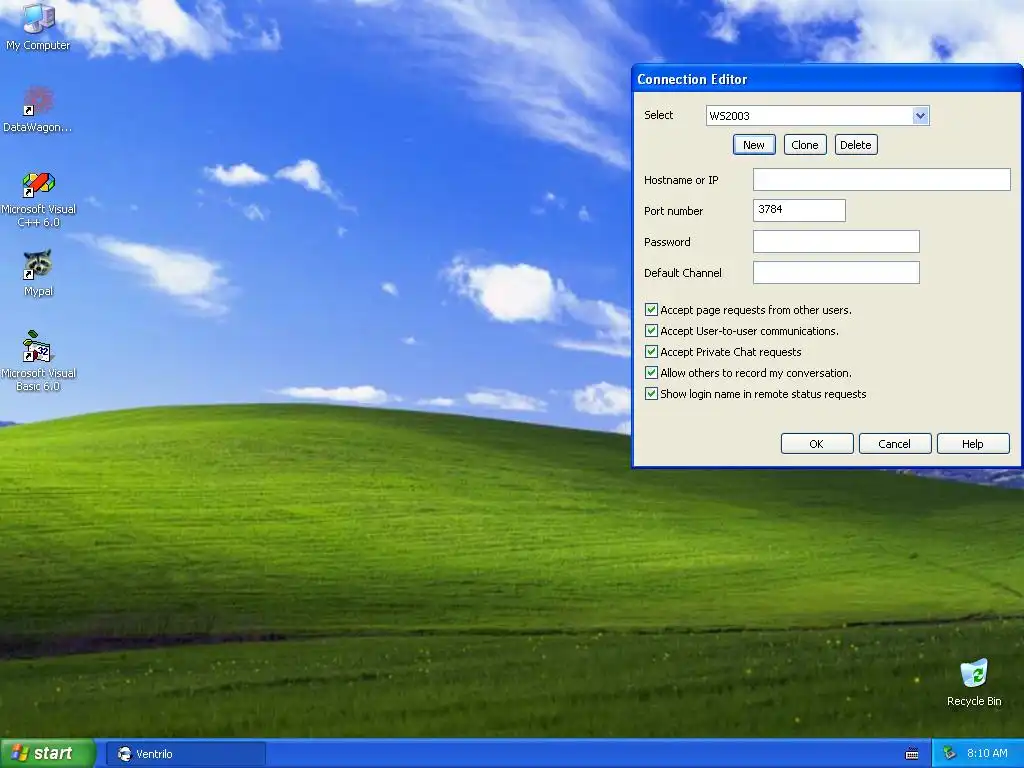Switch to Ventrilo taskbar button
The width and height of the screenshot is (1024, 768).
tap(185, 754)
